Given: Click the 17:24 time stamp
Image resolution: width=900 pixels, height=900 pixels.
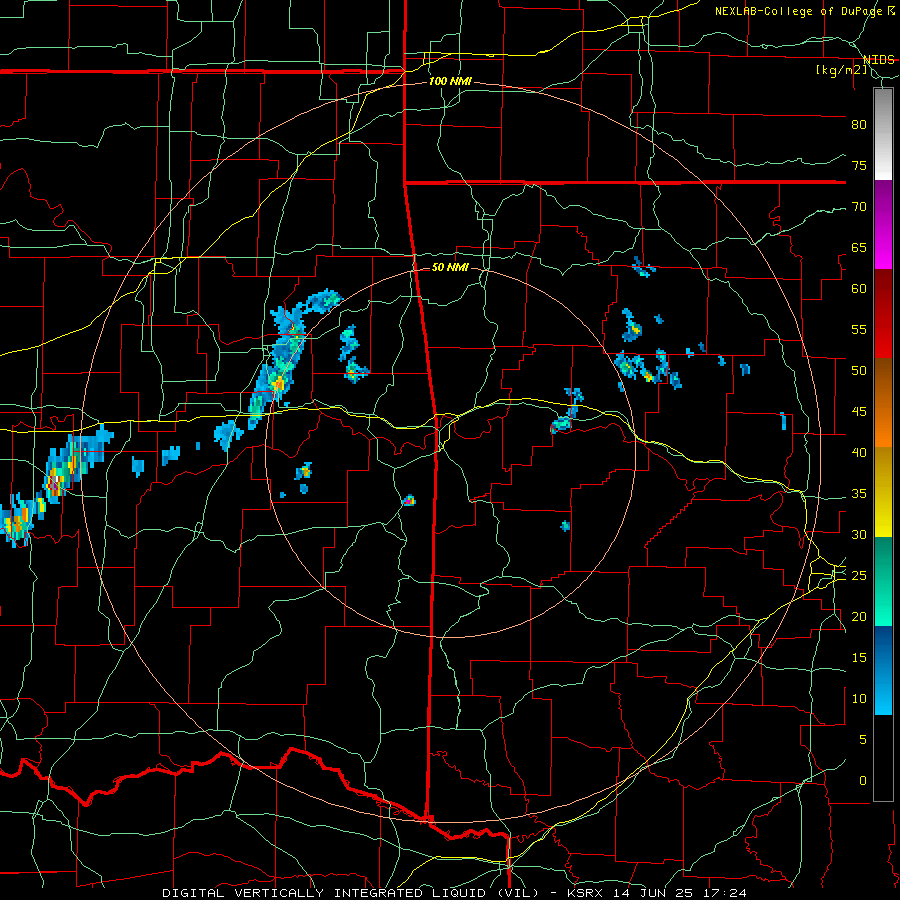Looking at the screenshot, I should (725, 893).
